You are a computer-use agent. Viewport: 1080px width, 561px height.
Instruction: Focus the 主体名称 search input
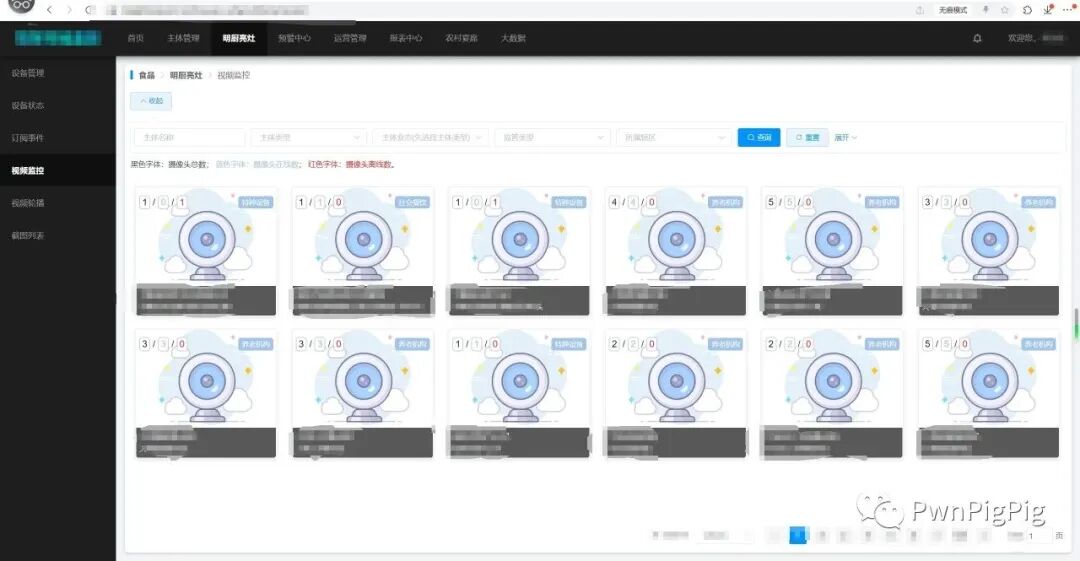(189, 138)
